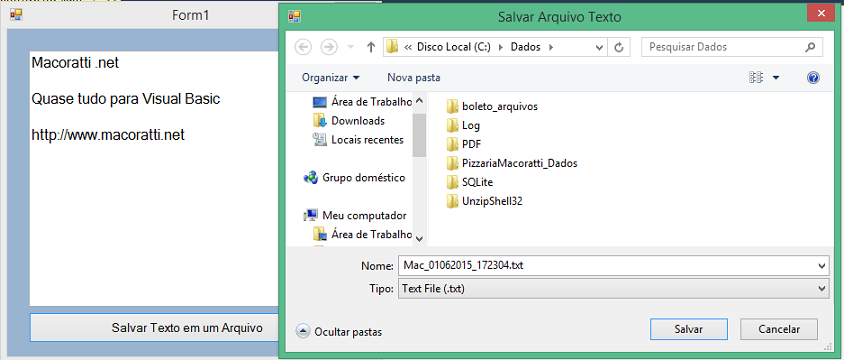
Task: Click the Macoratti .net line in Form1
Action: [75, 63]
